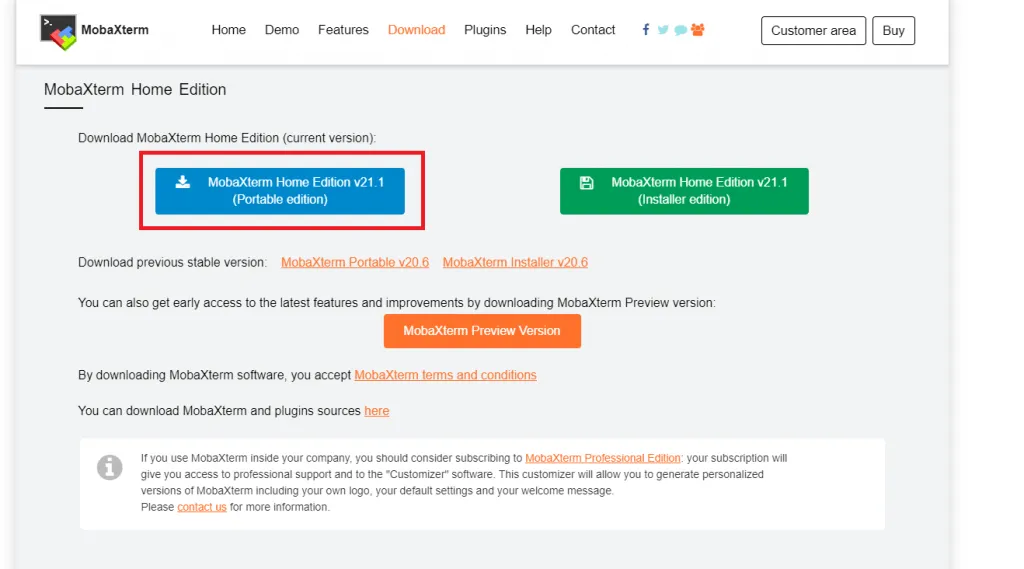The height and width of the screenshot is (569, 1024).
Task: Click the orange community people icon
Action: point(697,29)
